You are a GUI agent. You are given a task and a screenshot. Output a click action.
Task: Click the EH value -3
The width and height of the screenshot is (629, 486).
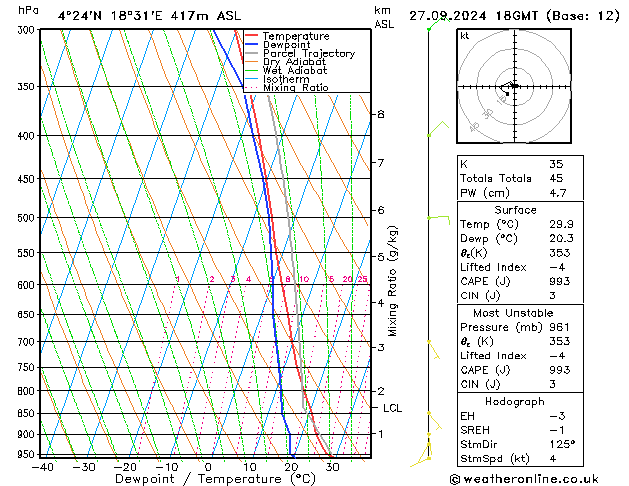[x=557, y=416]
